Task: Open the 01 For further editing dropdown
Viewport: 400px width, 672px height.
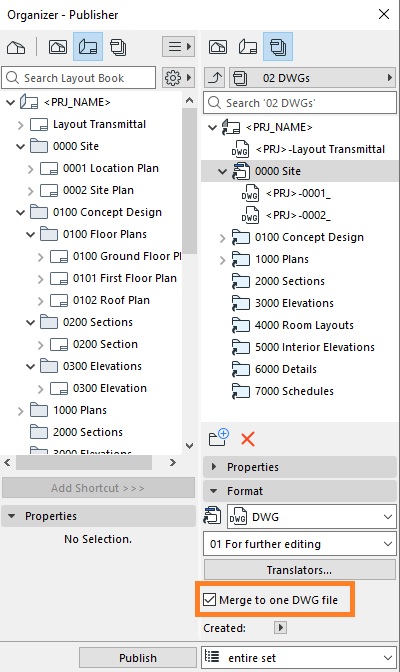Action: pos(300,544)
